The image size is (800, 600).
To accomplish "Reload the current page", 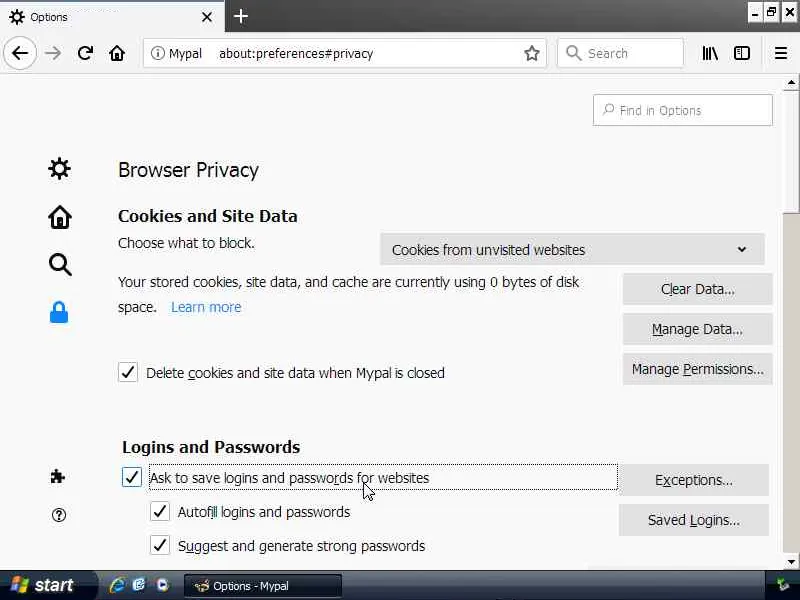I will pos(85,53).
